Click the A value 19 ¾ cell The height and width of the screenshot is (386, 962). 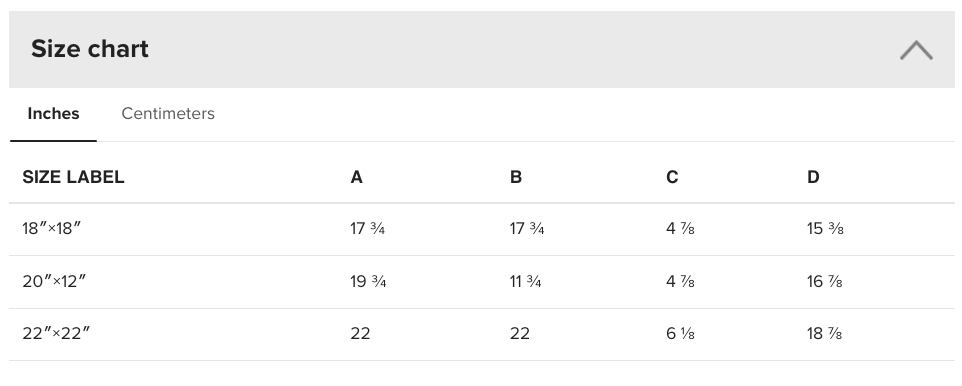coord(368,281)
